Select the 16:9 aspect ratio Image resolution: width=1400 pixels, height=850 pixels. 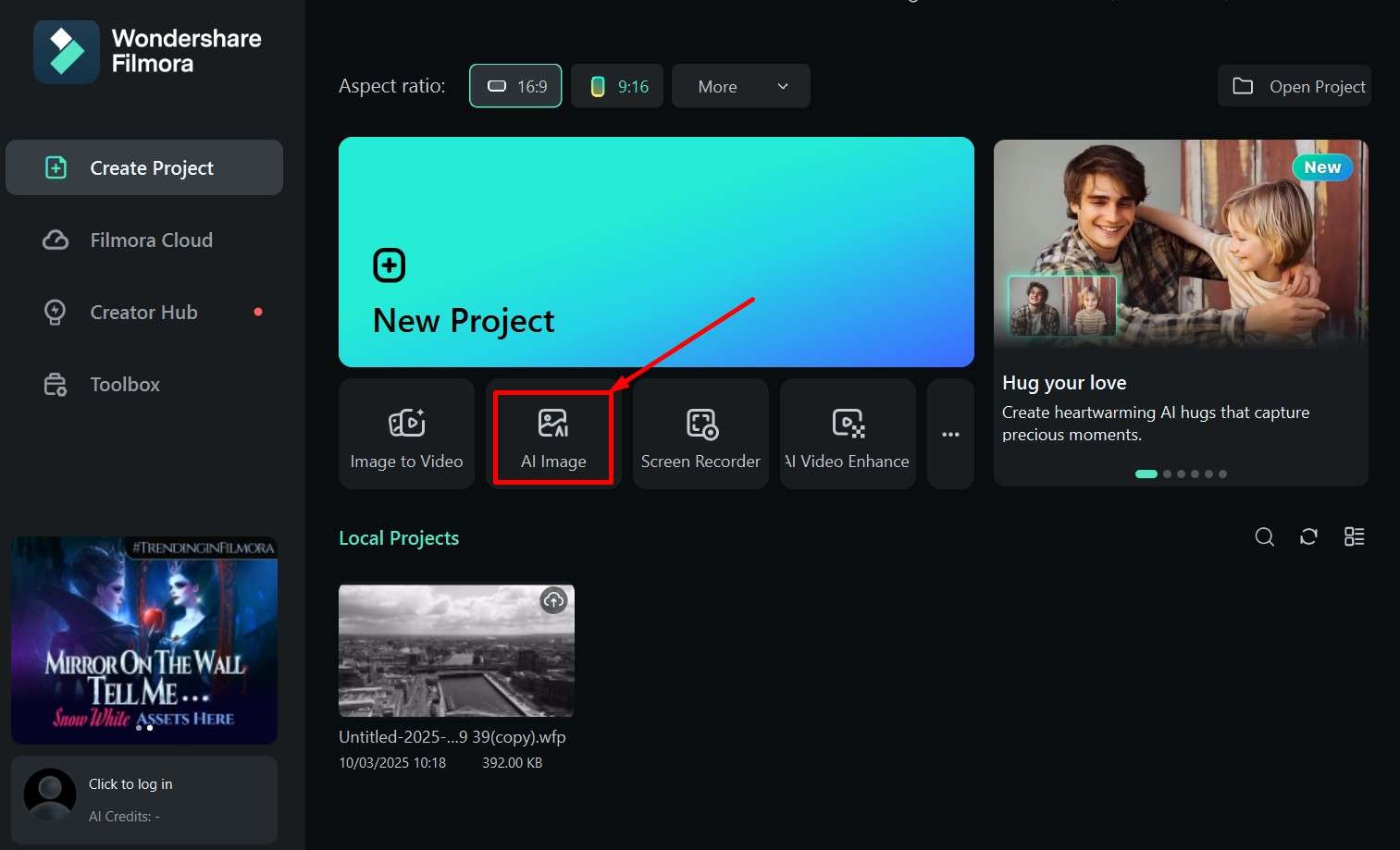tap(515, 86)
